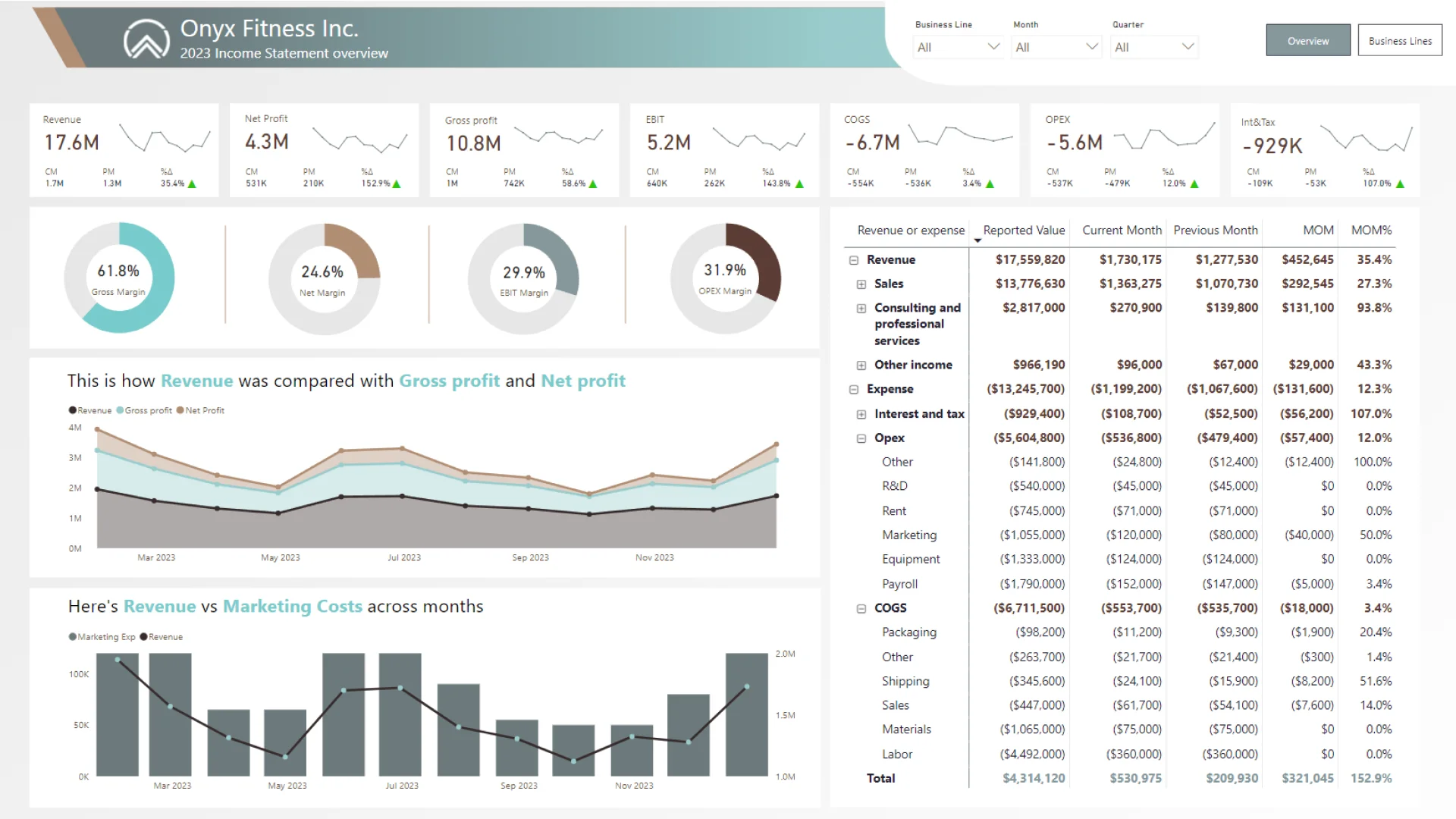Click the OPEX card sparkline
The height and width of the screenshot is (819, 1456).
1163,135
